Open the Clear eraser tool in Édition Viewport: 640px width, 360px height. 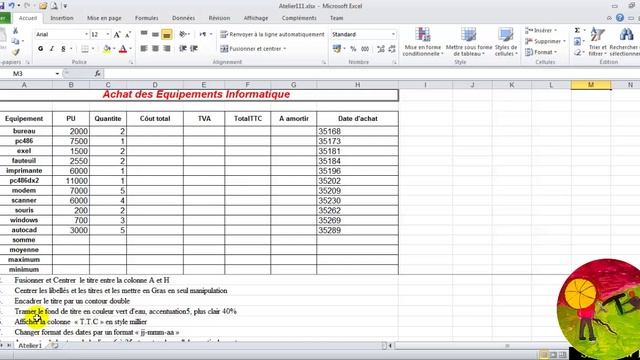(x=578, y=52)
